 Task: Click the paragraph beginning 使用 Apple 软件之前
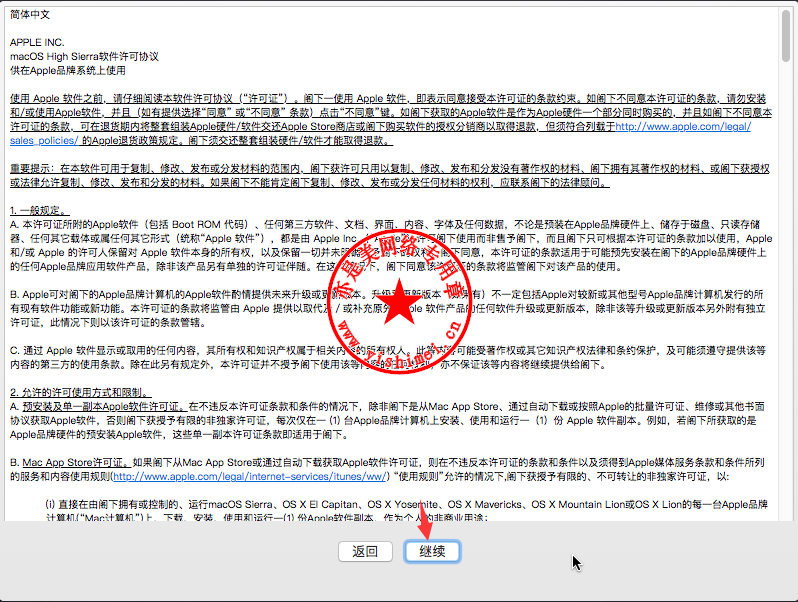[391, 120]
